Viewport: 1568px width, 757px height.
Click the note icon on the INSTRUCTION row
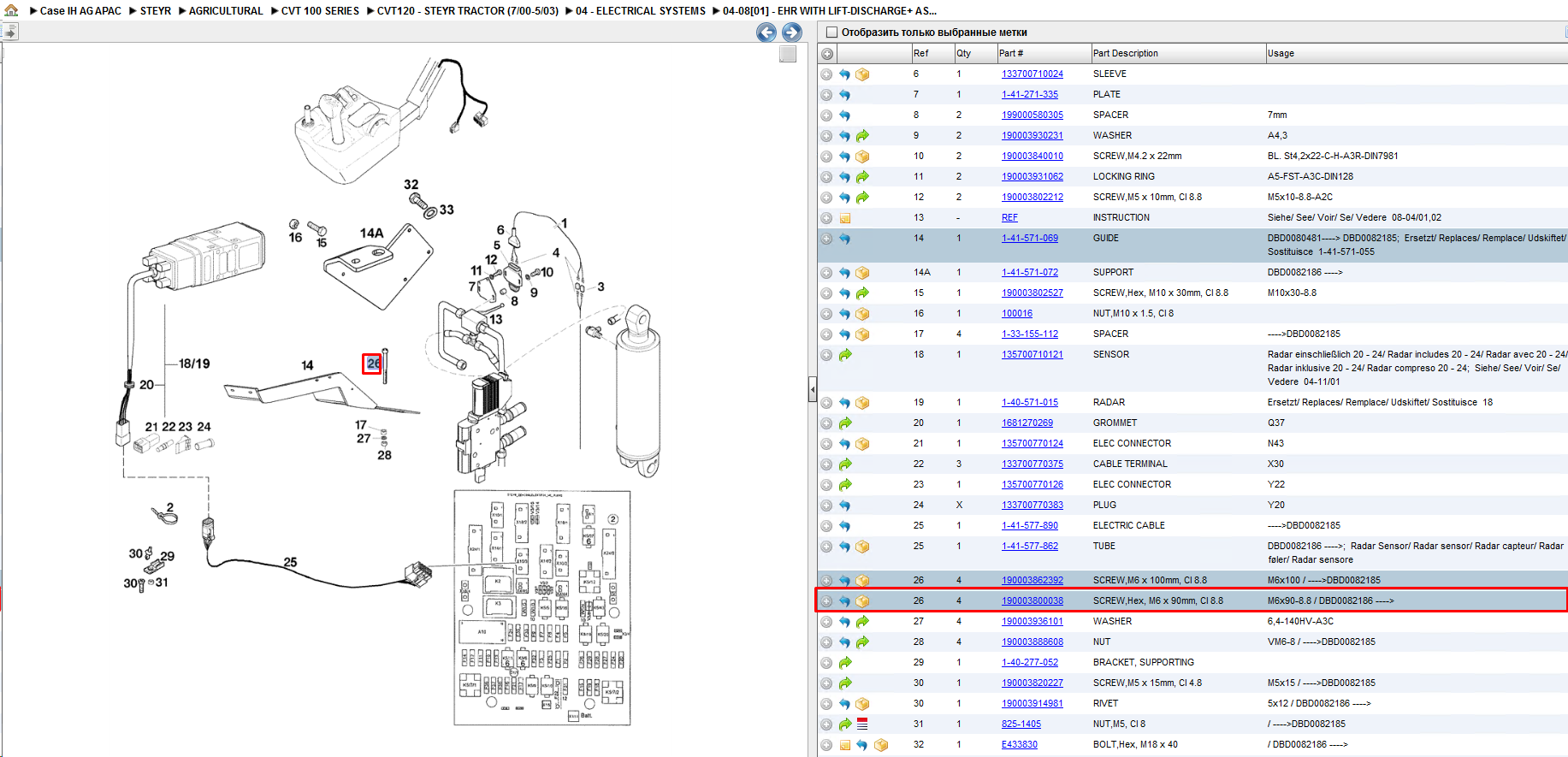(845, 218)
